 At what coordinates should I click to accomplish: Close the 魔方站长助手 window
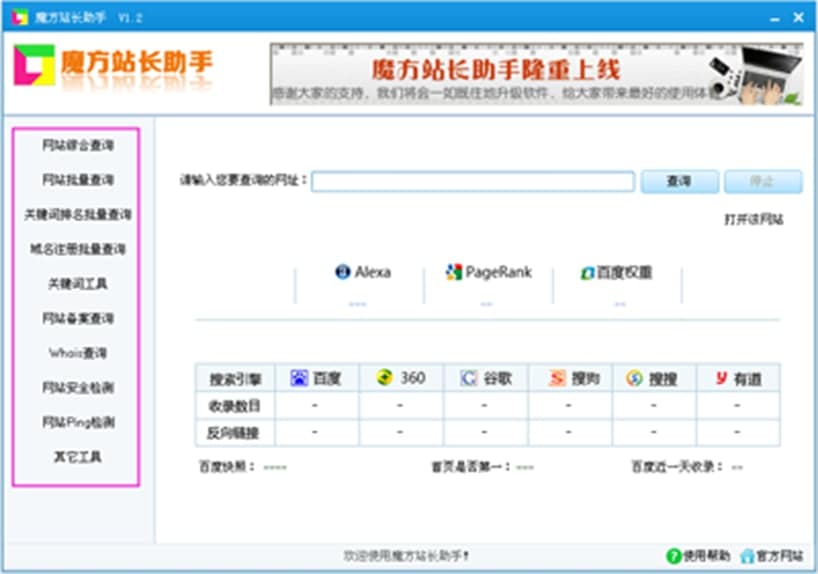pos(799,18)
